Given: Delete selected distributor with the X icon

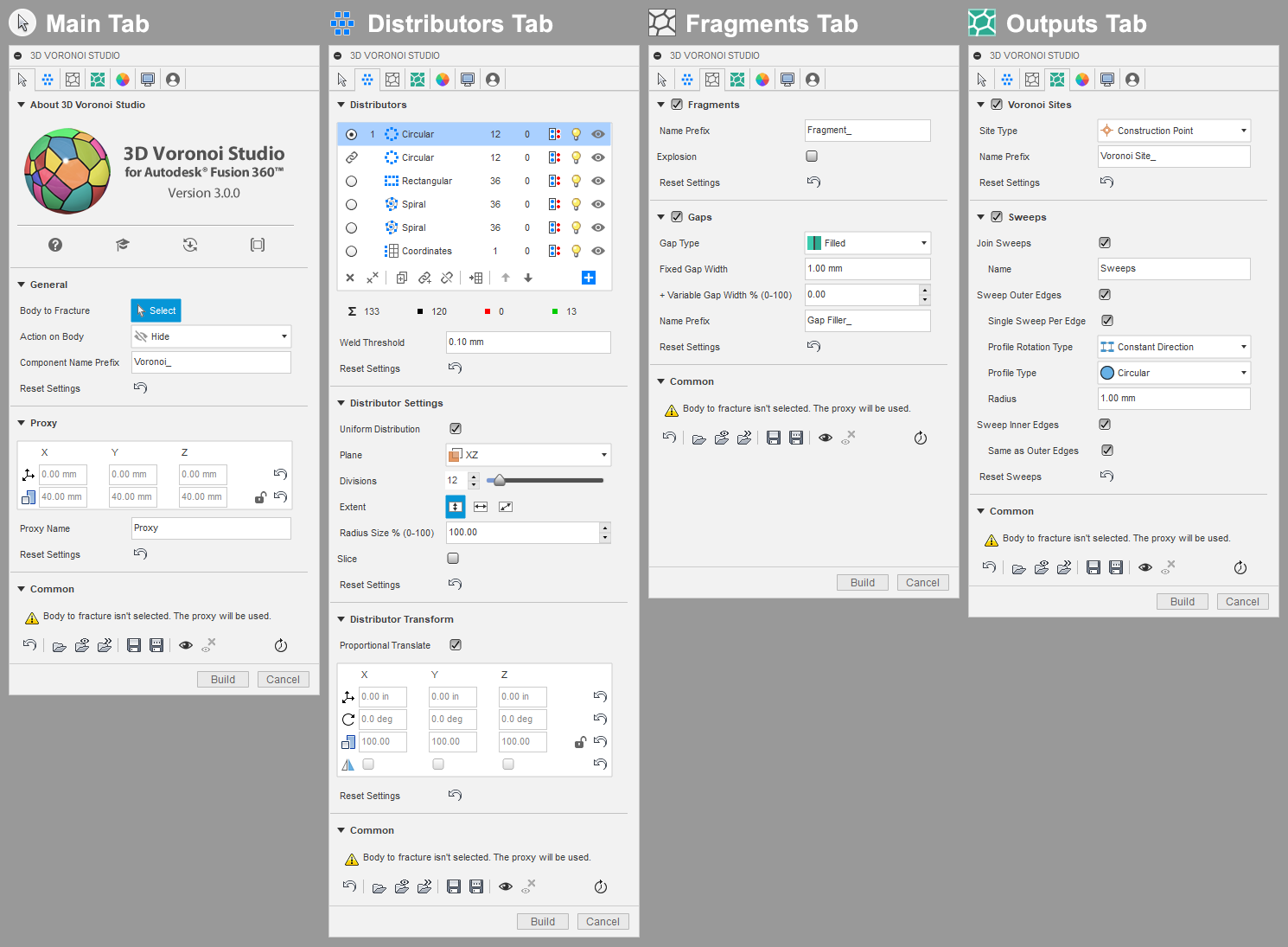Looking at the screenshot, I should point(350,278).
